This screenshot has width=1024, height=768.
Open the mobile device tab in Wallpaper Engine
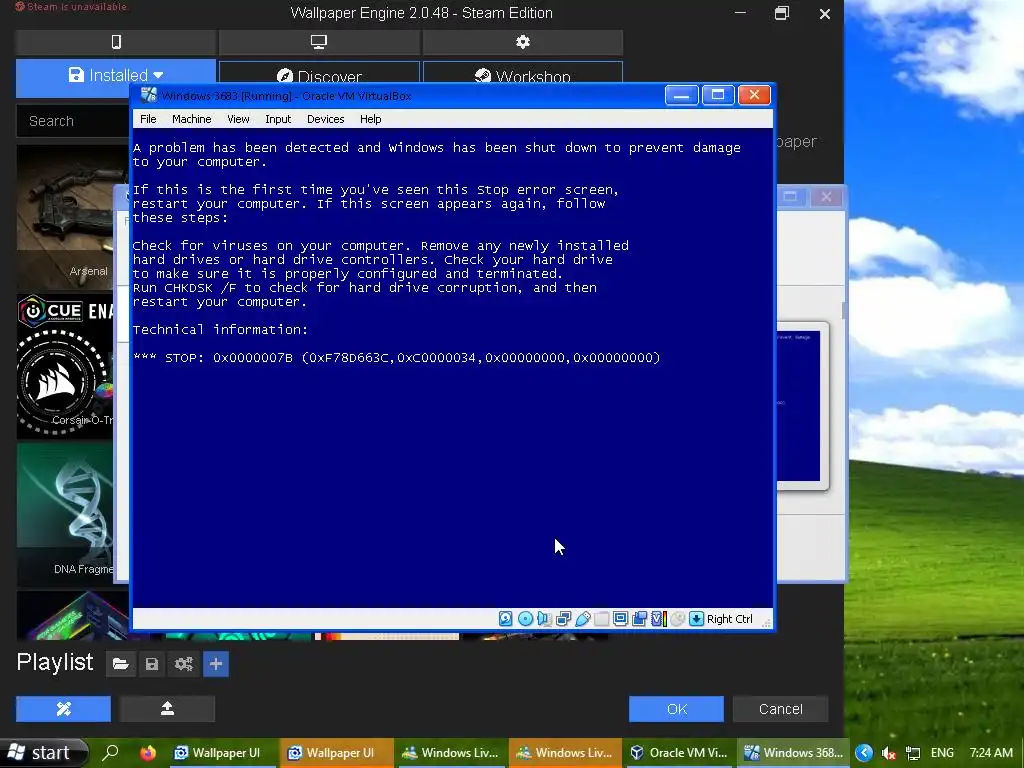coord(116,42)
